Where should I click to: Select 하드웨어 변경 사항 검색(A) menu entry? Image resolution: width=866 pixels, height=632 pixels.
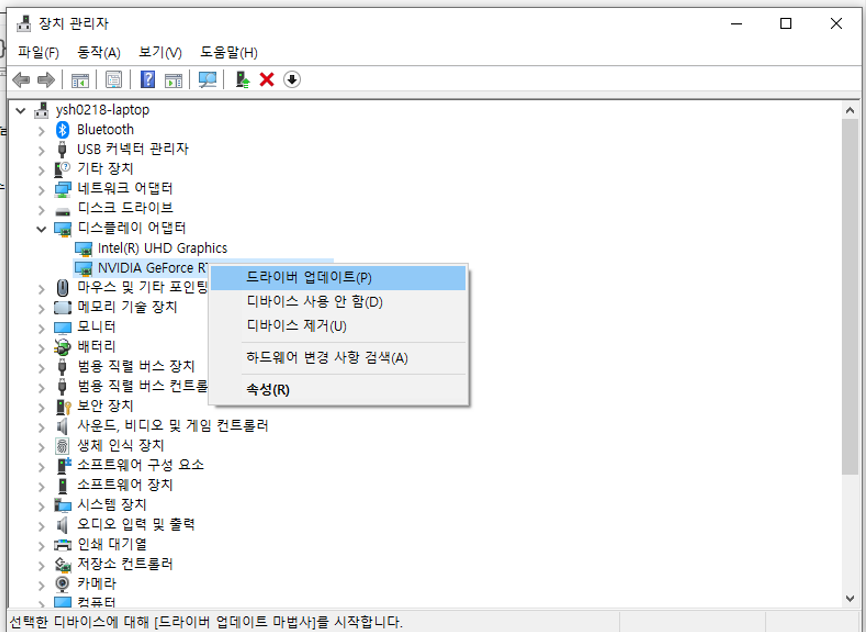click(x=338, y=358)
